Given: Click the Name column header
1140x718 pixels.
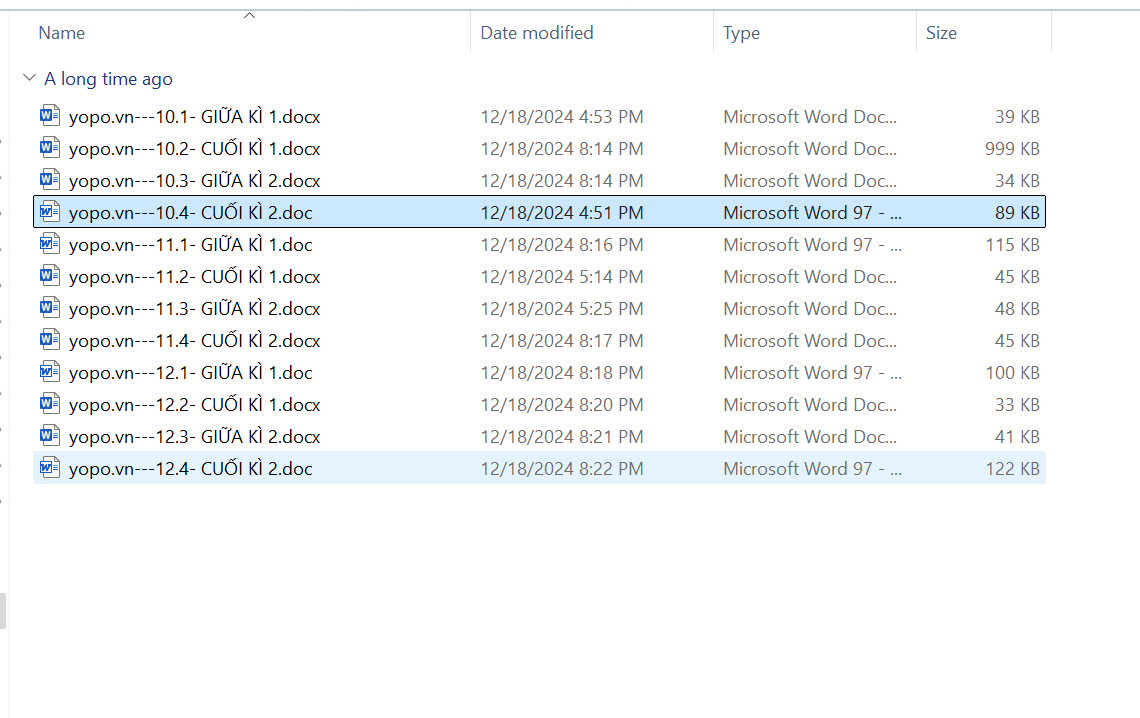Looking at the screenshot, I should point(62,33).
